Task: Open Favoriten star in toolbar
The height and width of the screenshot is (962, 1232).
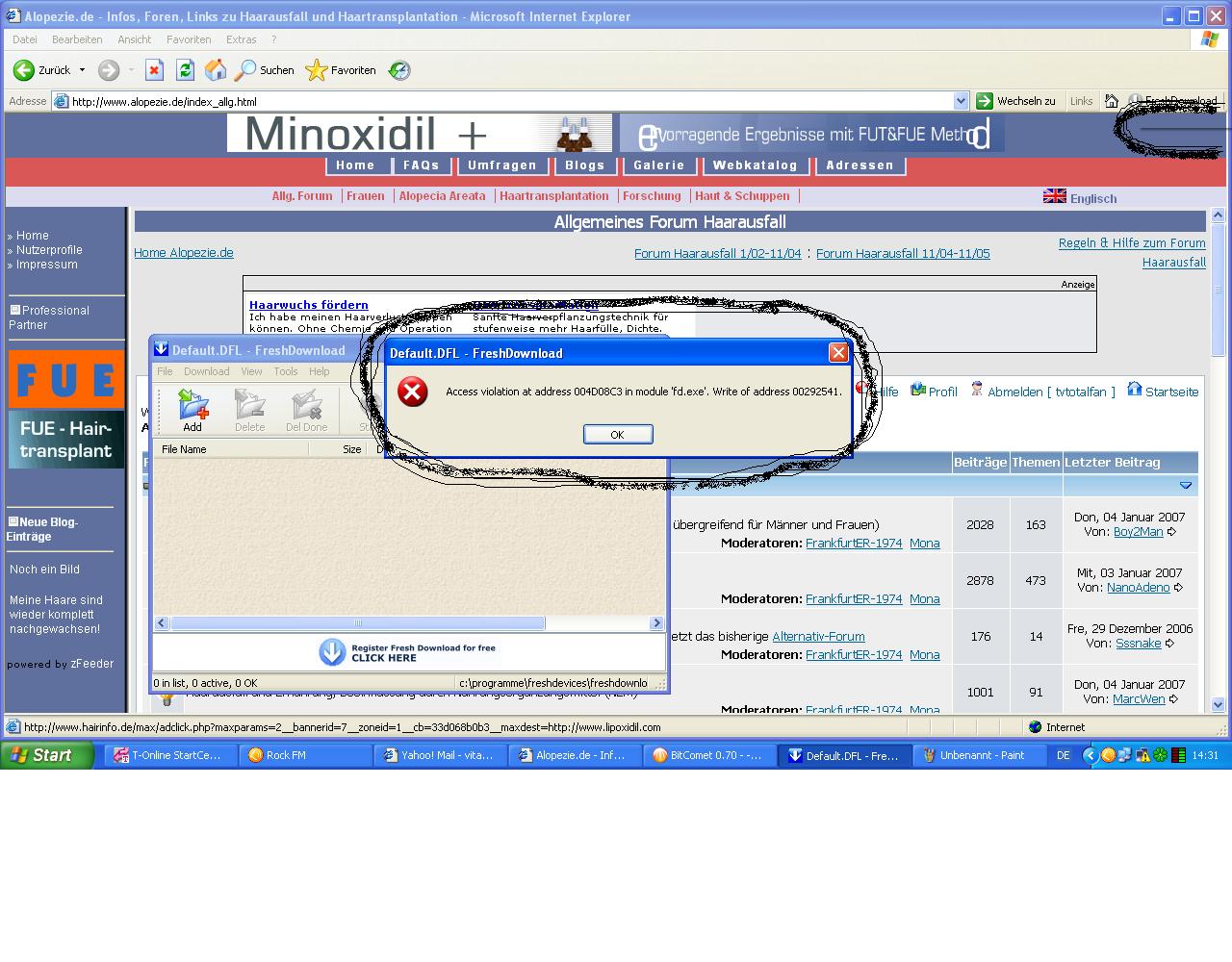Action: coord(317,70)
